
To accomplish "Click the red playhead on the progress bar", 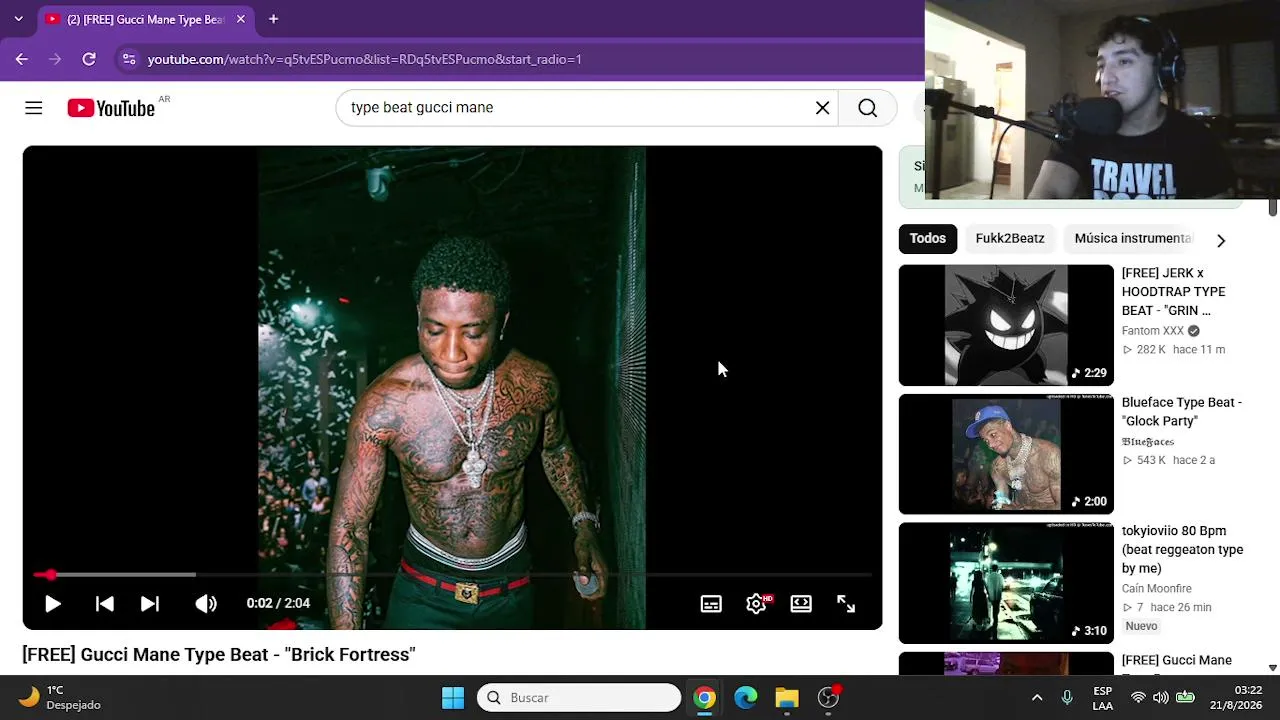I will [50, 575].
